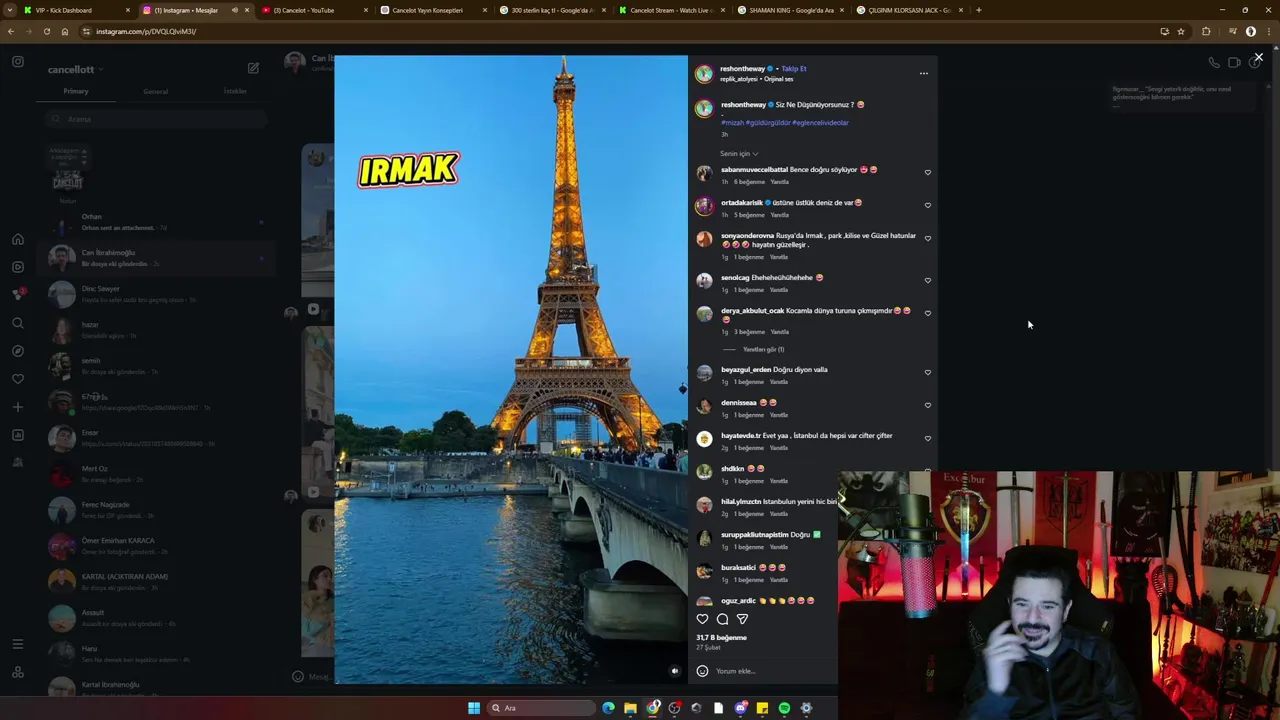Viewport: 1280px width, 720px height.
Task: Open the emoji picker in the comment box
Action: (x=702, y=671)
